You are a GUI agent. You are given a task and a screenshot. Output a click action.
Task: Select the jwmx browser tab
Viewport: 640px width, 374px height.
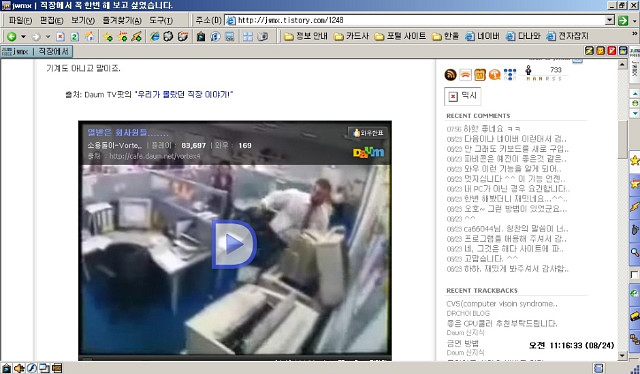36,51
